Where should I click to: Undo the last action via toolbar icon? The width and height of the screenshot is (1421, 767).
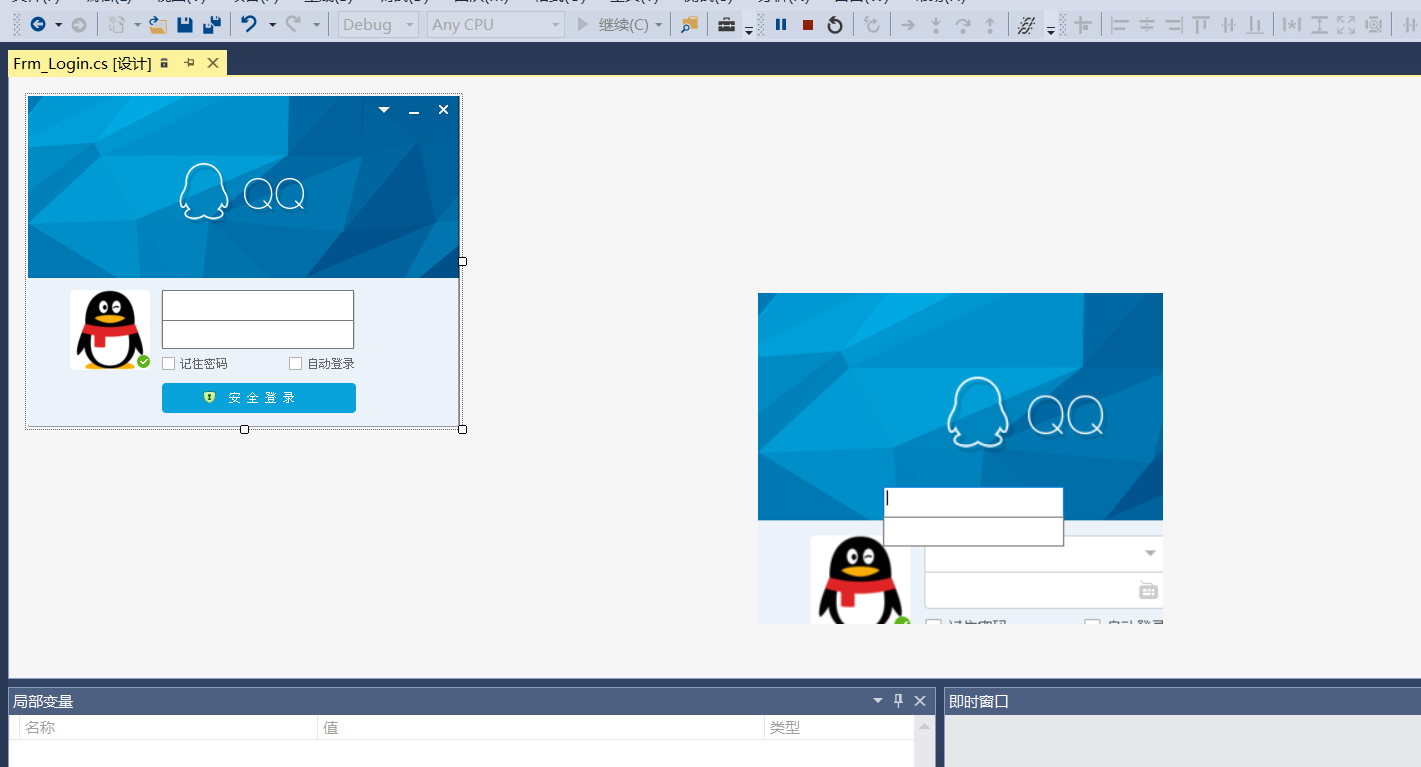click(249, 25)
